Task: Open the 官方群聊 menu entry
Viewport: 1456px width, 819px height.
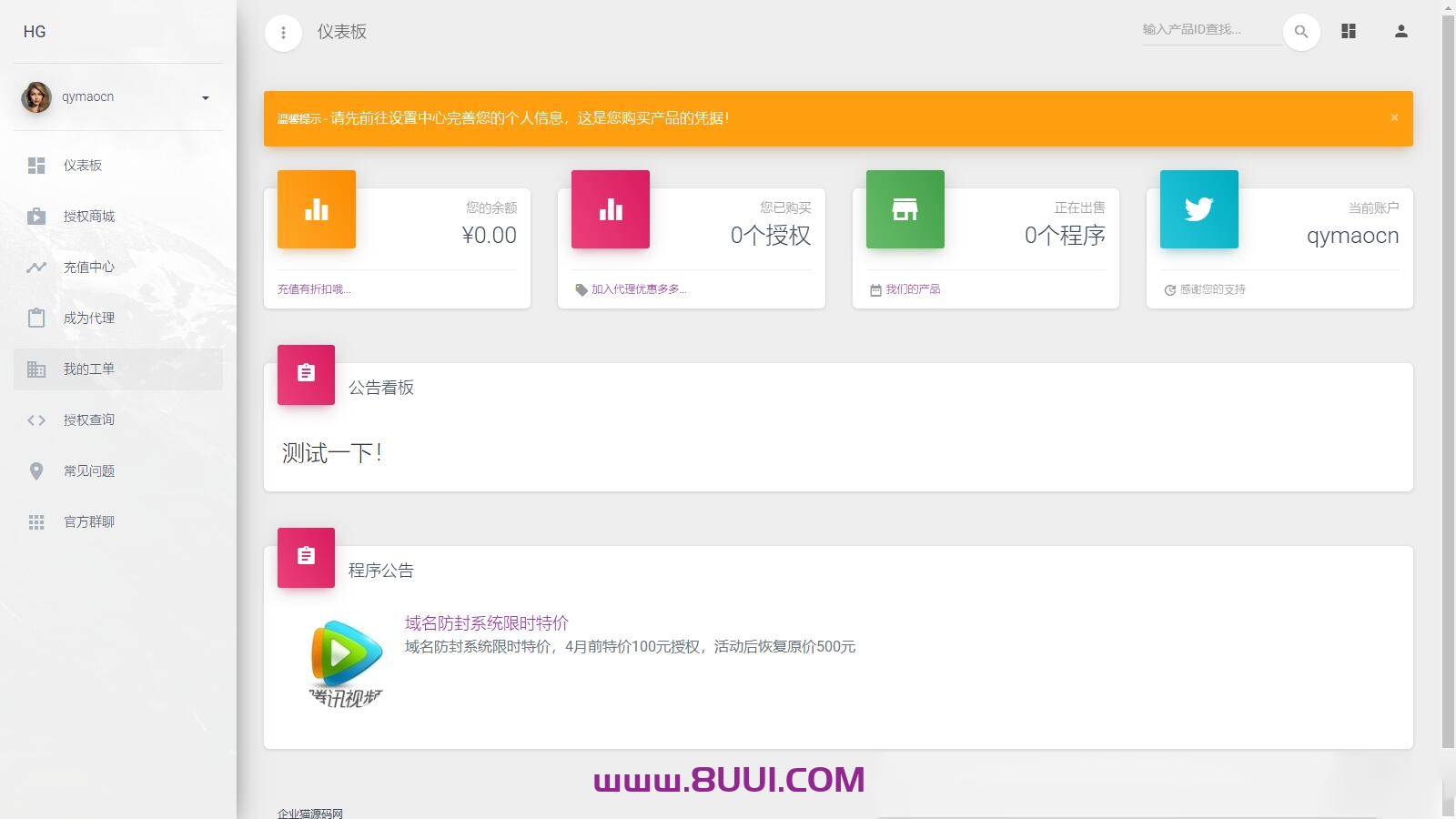Action: (x=87, y=521)
